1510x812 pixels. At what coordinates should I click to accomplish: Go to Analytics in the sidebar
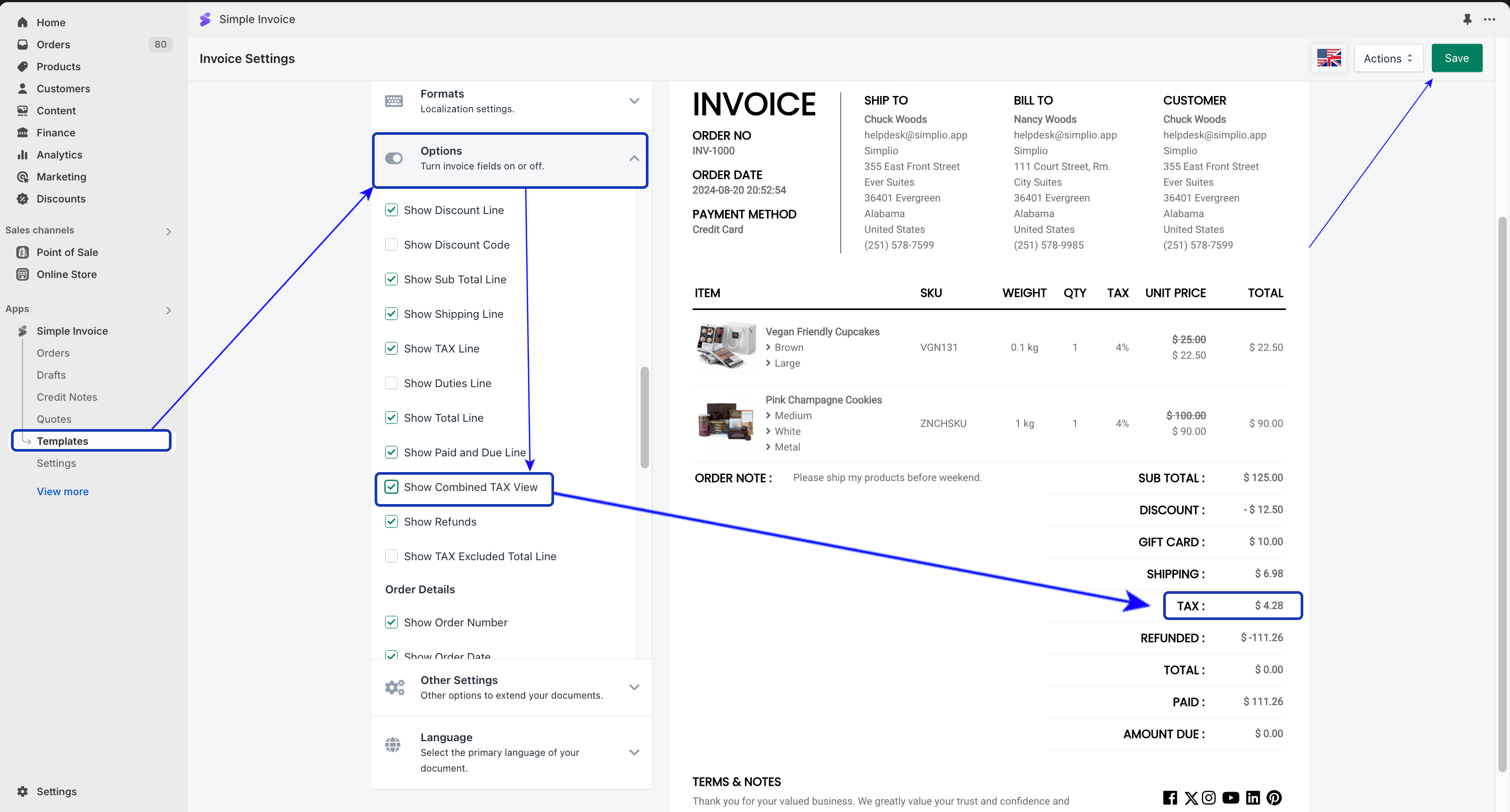(x=59, y=155)
